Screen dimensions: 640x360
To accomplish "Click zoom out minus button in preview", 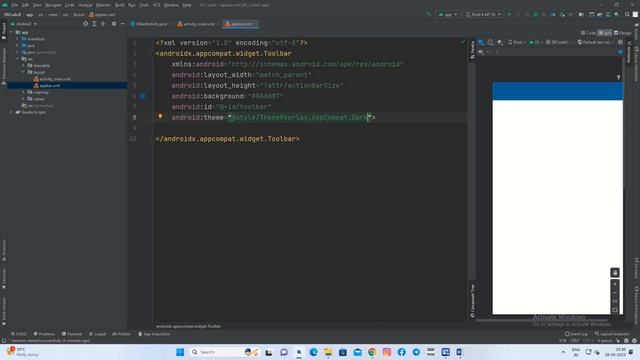I will (x=615, y=293).
